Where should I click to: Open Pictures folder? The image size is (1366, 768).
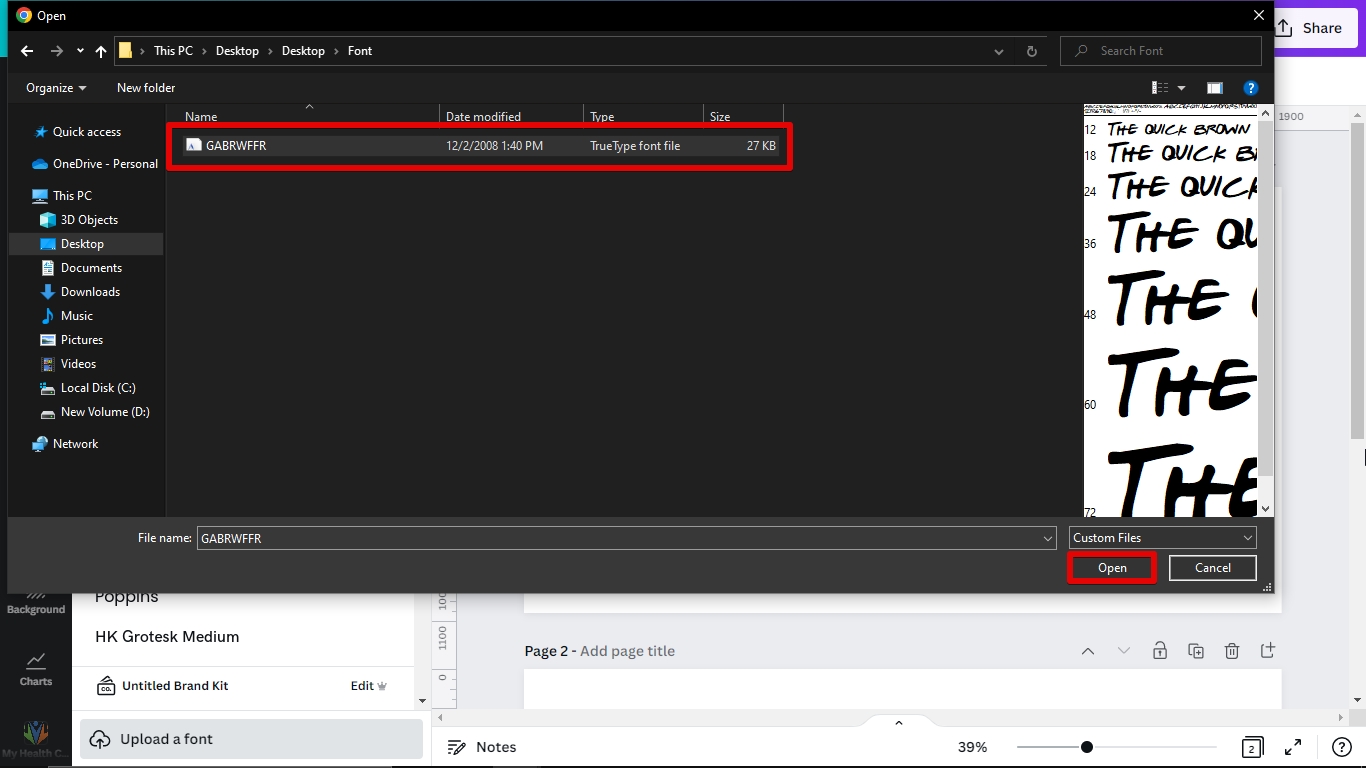tap(82, 340)
